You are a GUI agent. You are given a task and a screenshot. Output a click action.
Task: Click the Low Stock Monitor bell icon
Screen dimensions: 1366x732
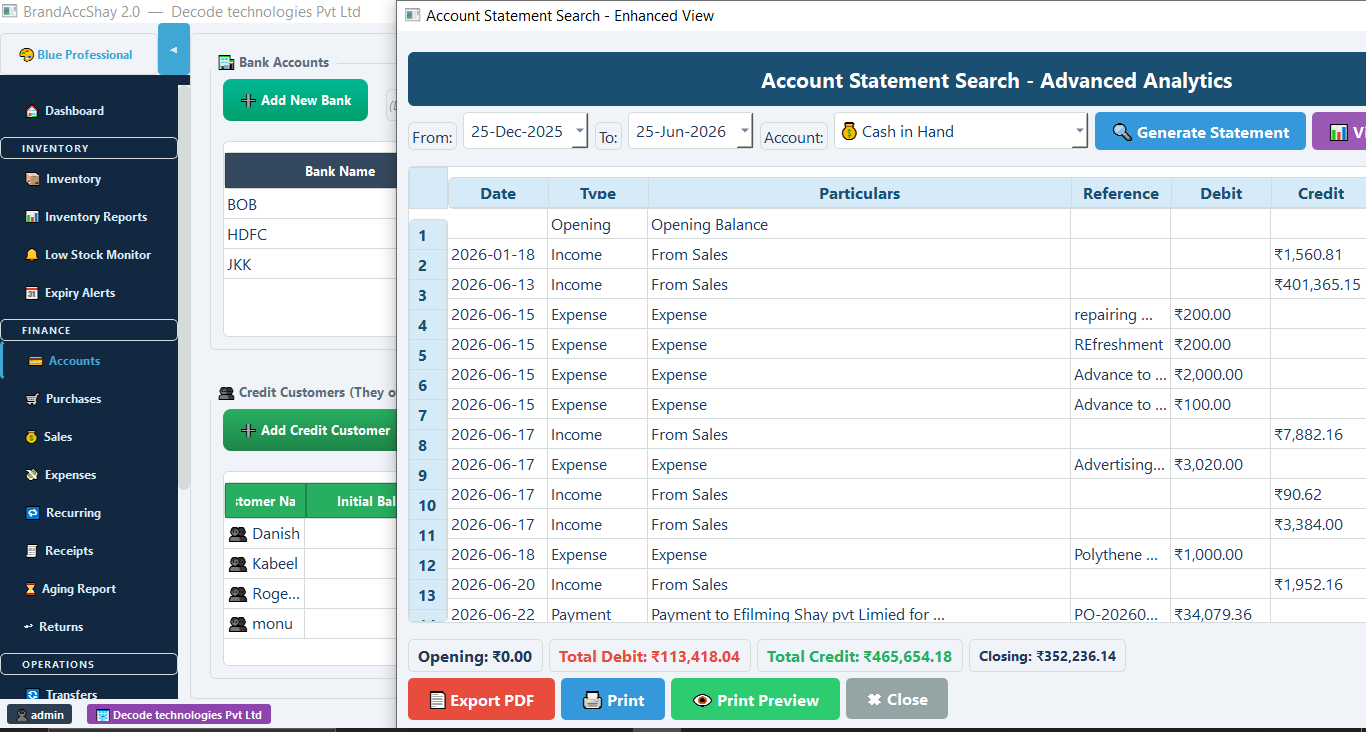tap(32, 255)
